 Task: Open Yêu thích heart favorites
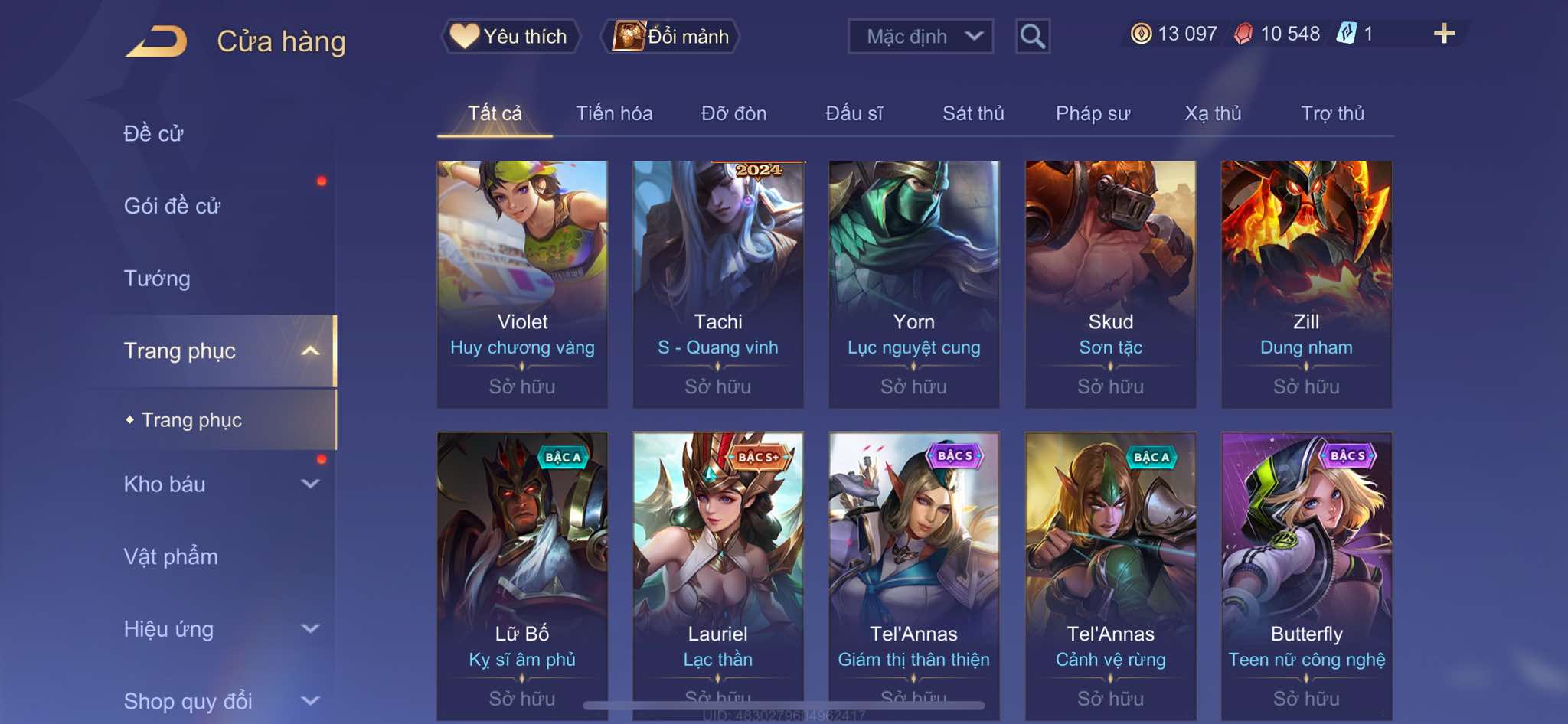[510, 36]
